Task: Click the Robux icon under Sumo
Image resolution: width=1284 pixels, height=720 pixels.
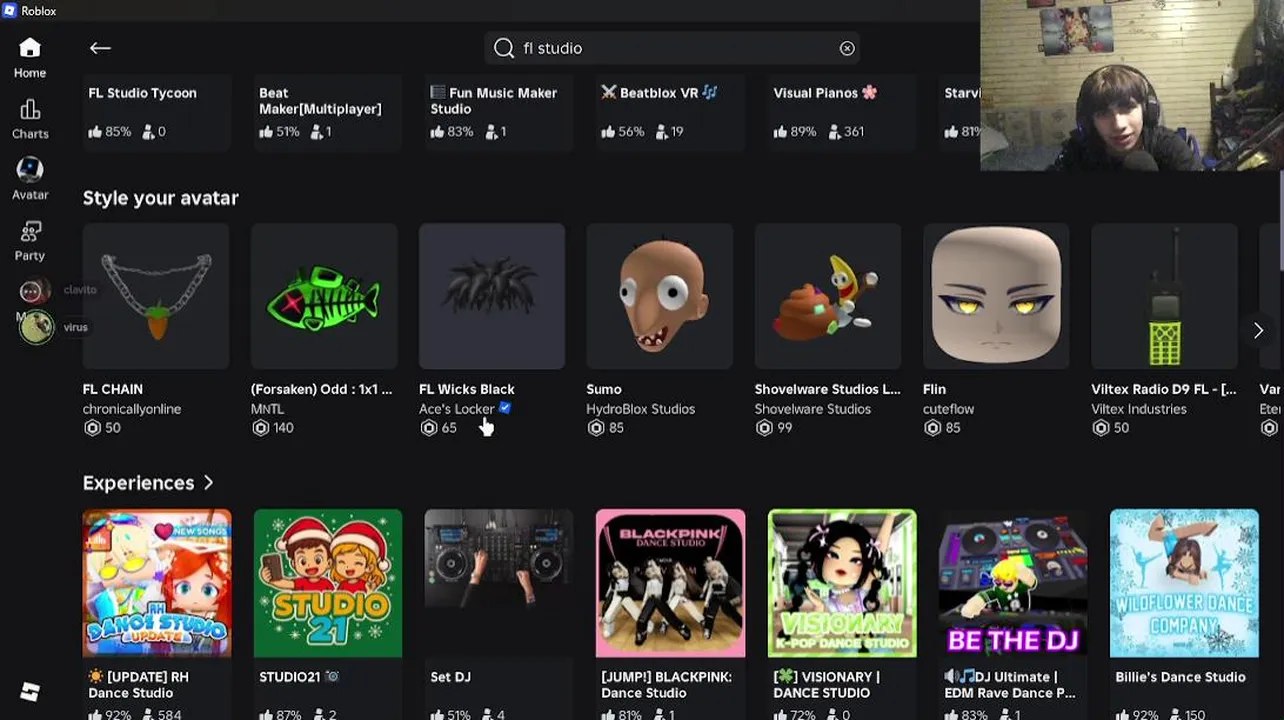Action: tap(596, 427)
